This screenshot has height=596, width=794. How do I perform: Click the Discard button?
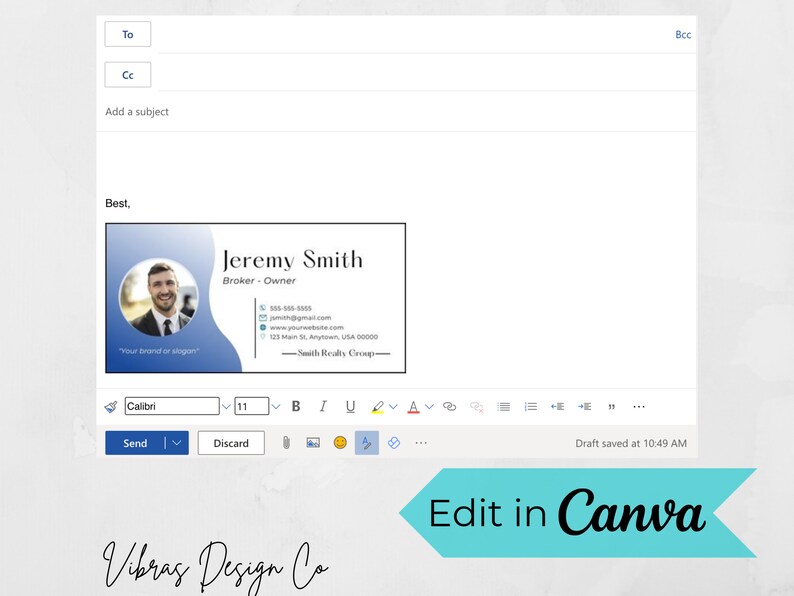231,443
